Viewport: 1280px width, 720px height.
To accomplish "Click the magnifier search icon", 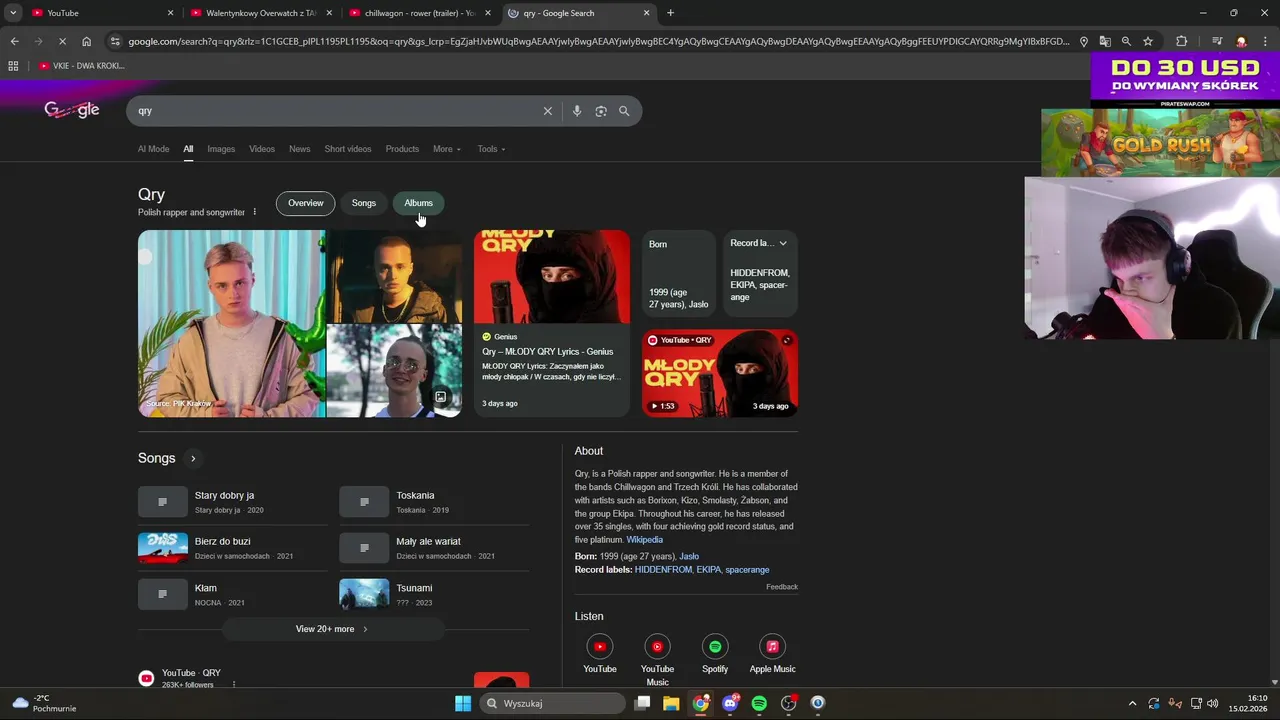I will coord(624,111).
